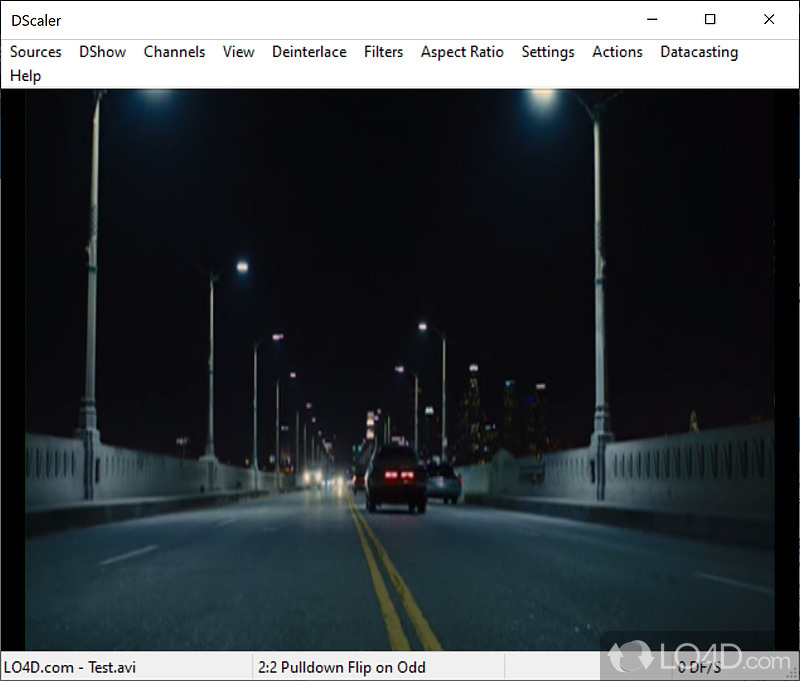Open the Filters menu

[x=383, y=52]
